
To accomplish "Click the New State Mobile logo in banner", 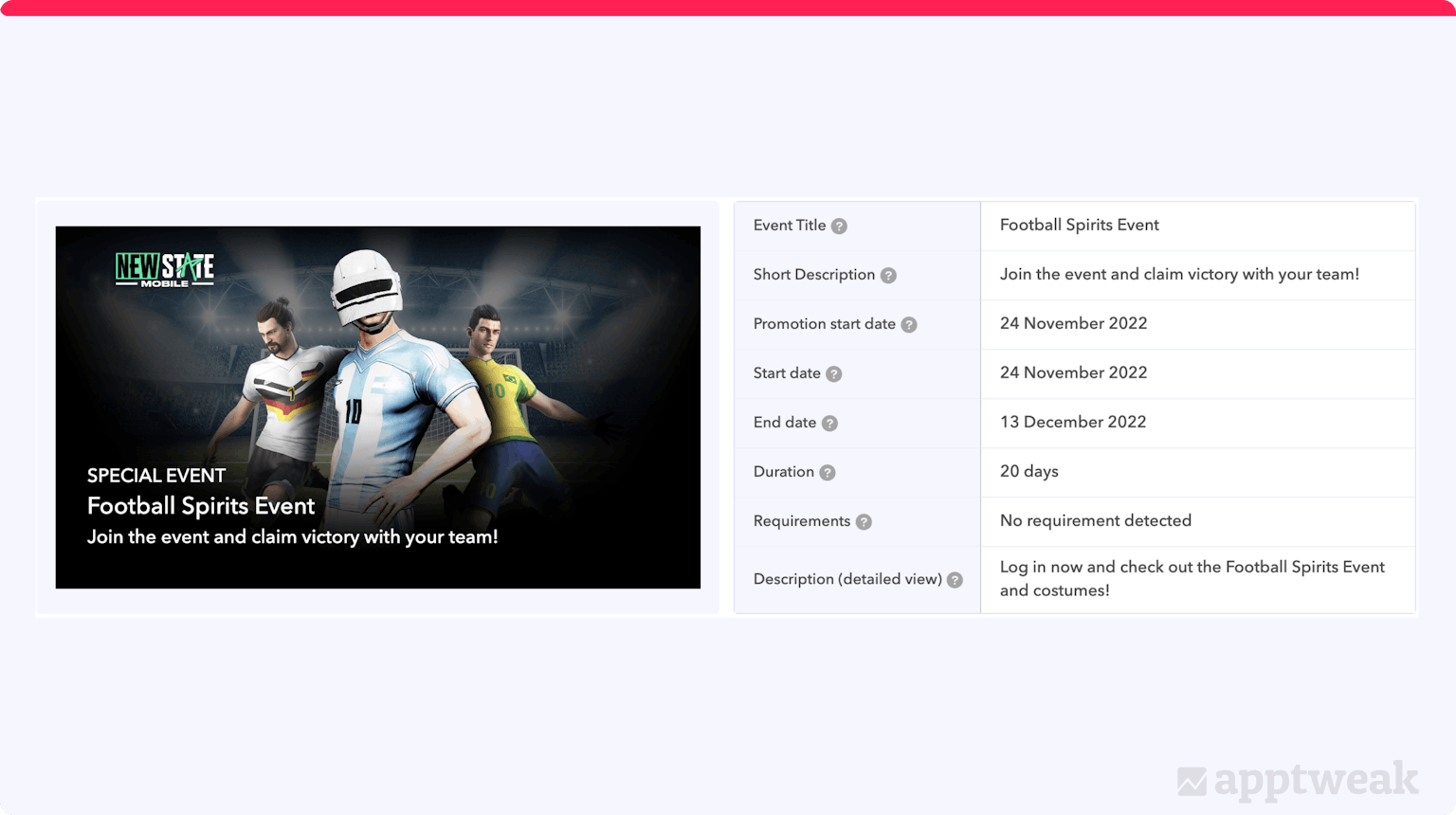I will 165,269.
